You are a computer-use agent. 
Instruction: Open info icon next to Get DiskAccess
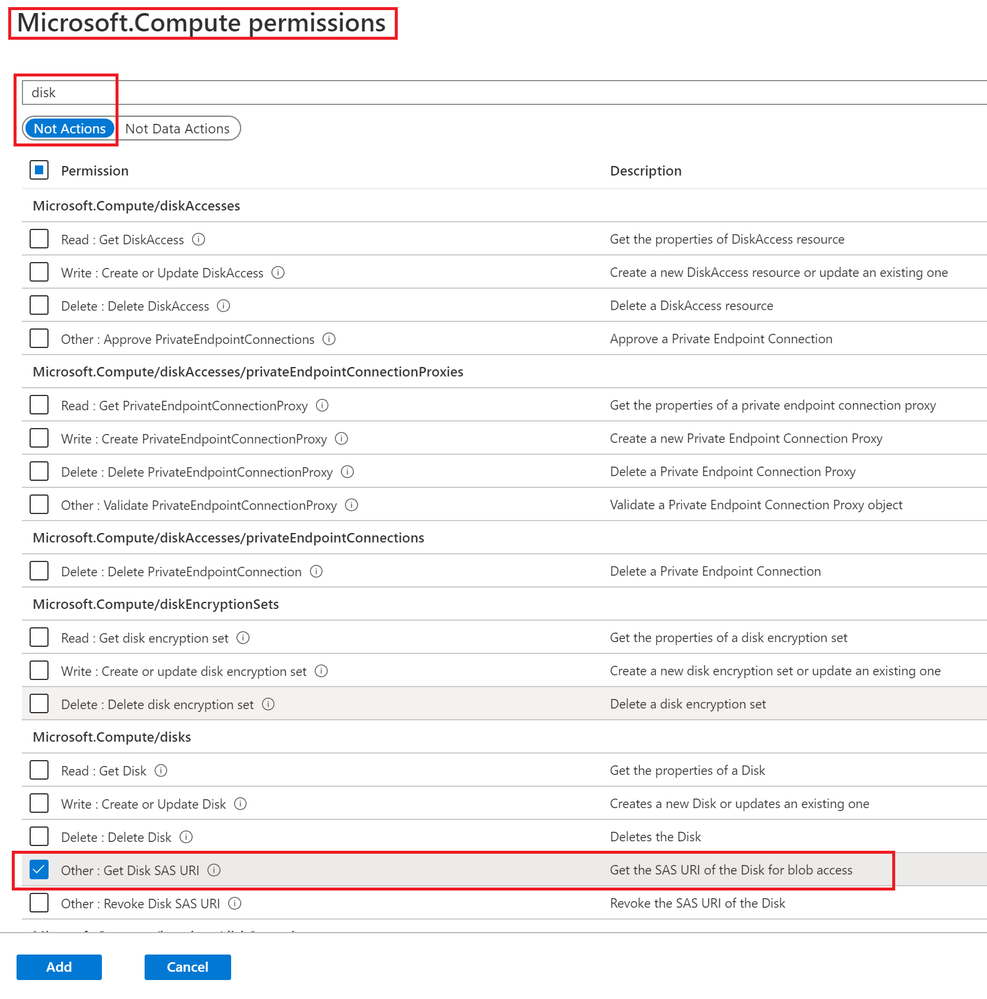coord(199,240)
